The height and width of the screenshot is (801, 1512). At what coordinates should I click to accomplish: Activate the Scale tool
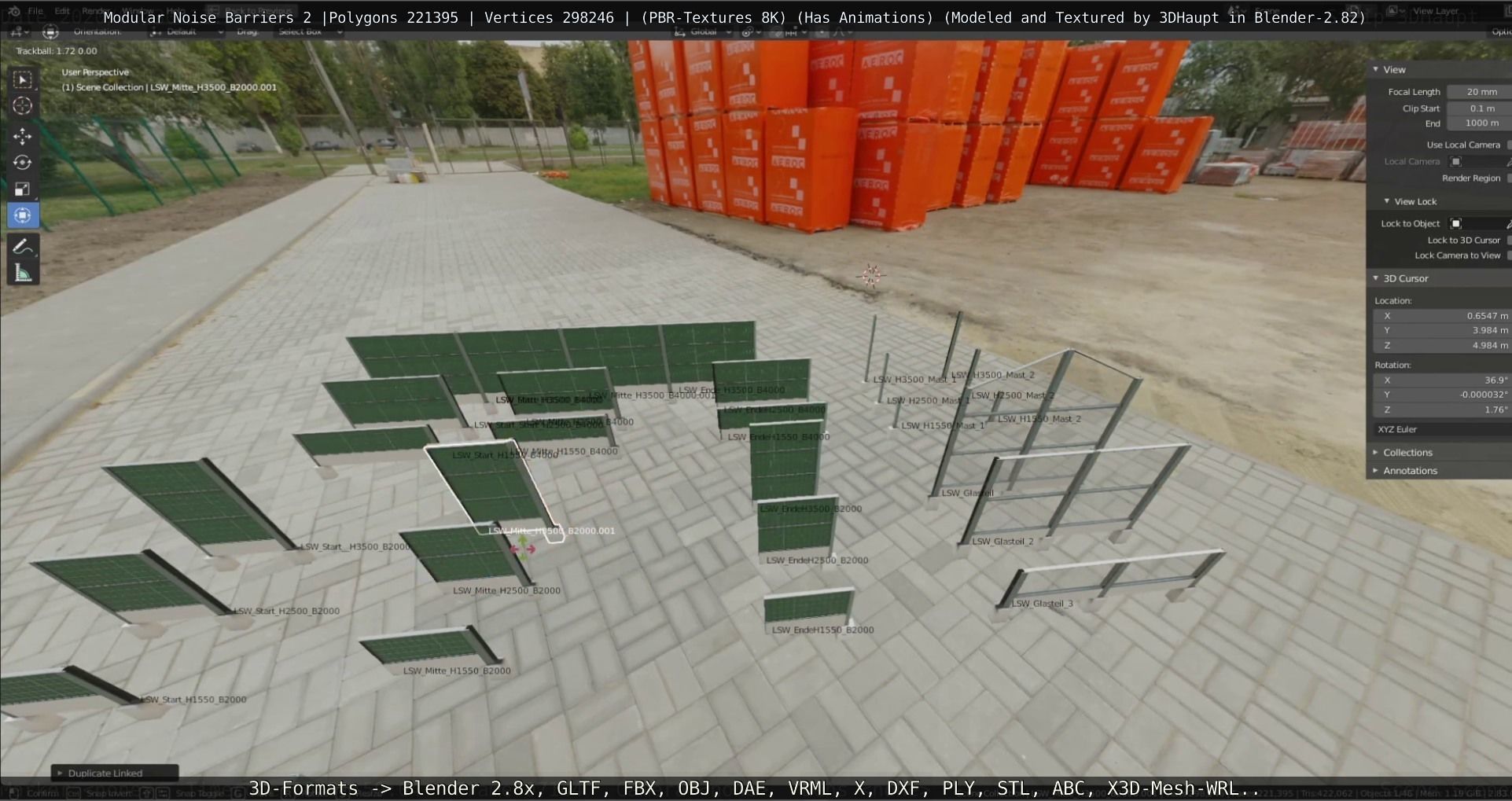(x=22, y=189)
